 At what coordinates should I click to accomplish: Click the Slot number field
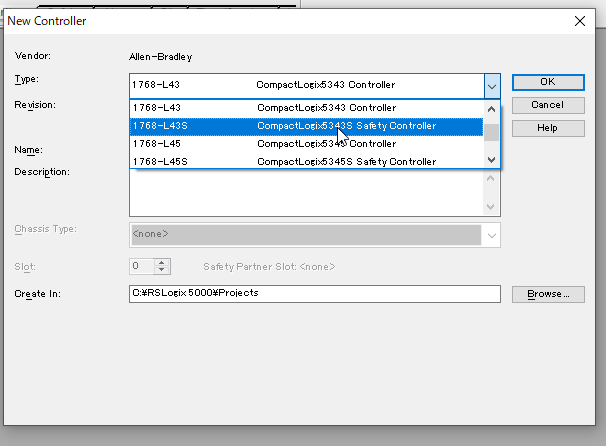click(141, 266)
